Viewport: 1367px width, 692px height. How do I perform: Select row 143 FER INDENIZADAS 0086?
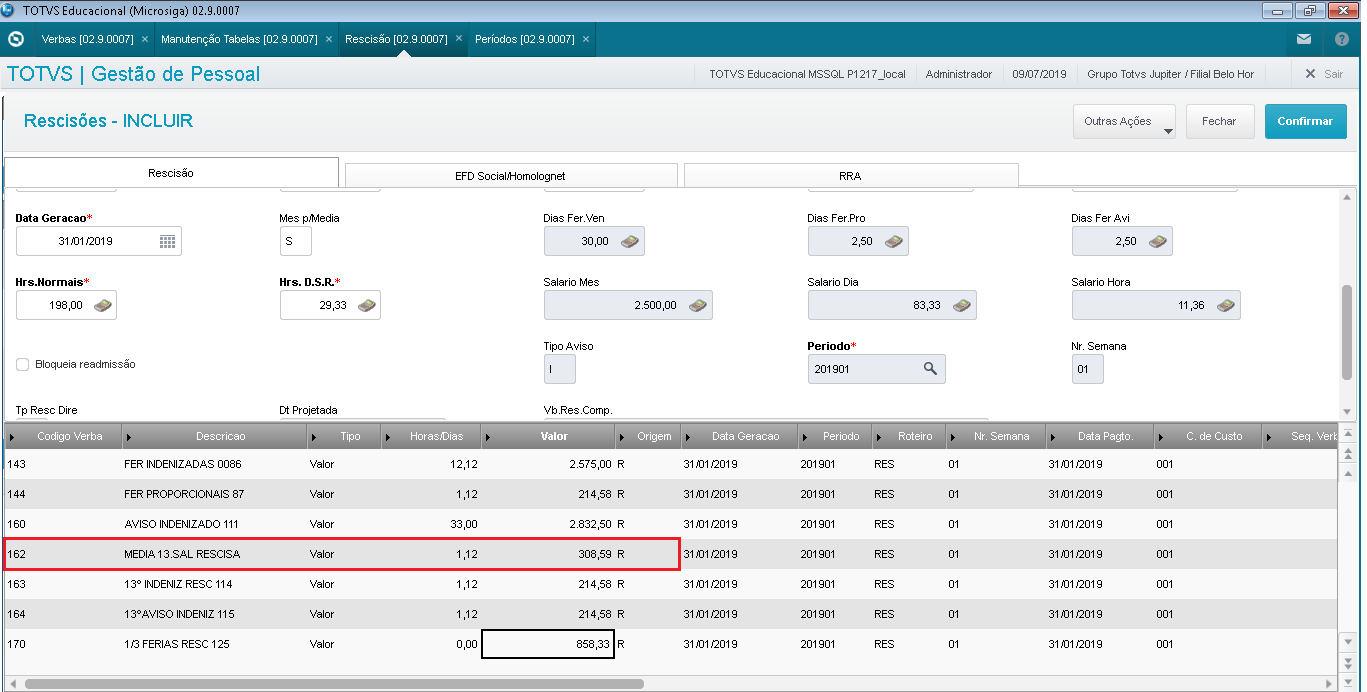671,464
